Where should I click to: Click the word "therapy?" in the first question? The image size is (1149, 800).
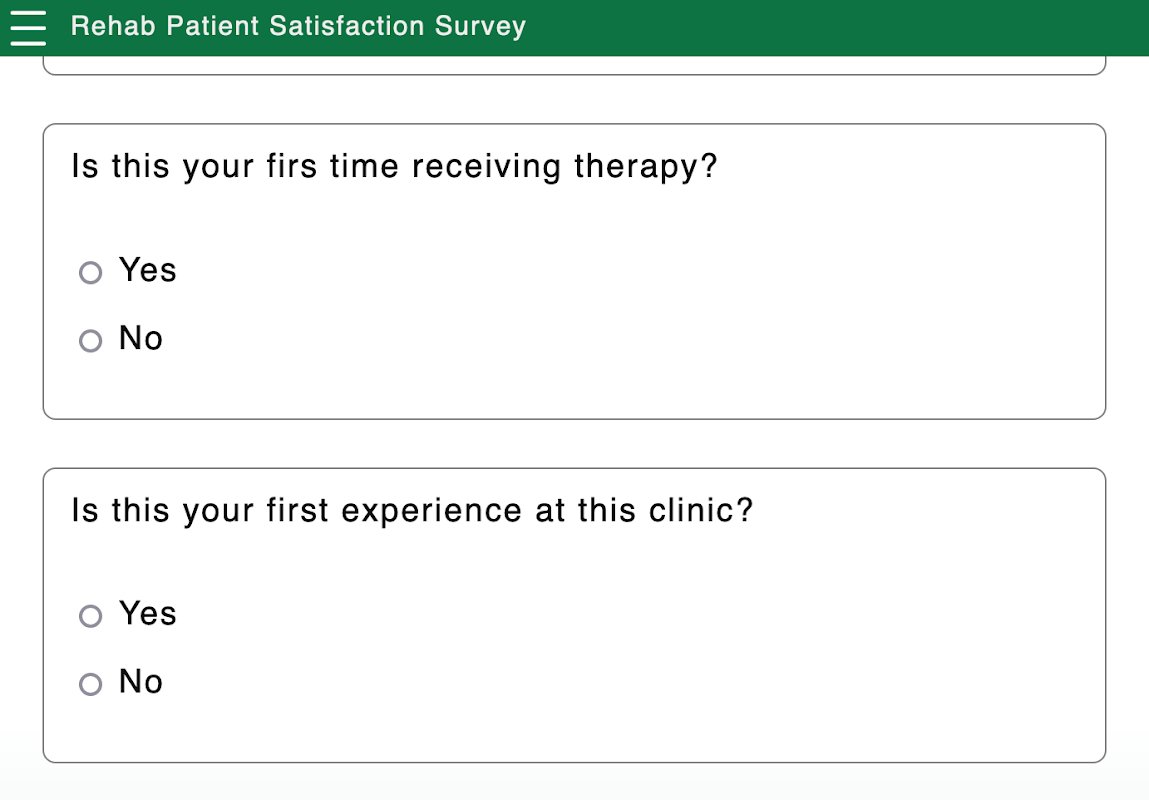pyautogui.click(x=646, y=167)
